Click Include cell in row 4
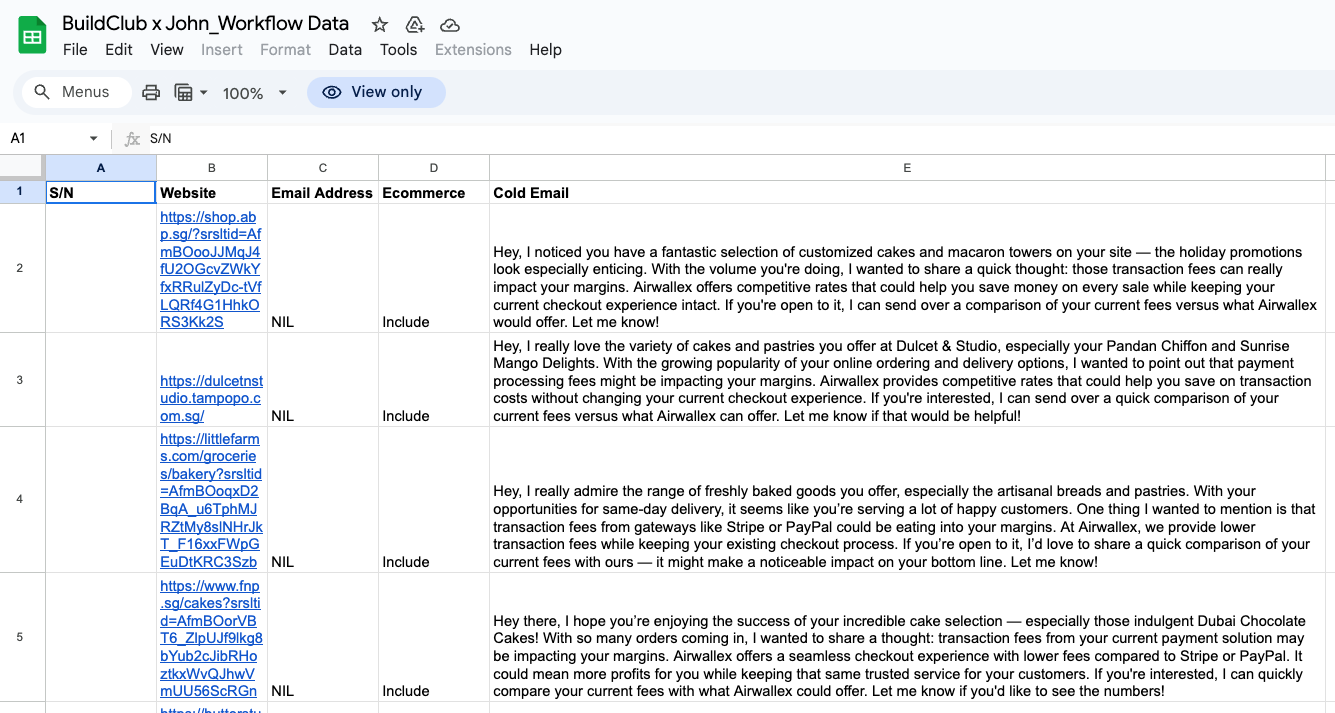The height and width of the screenshot is (713, 1335). pyautogui.click(x=434, y=499)
